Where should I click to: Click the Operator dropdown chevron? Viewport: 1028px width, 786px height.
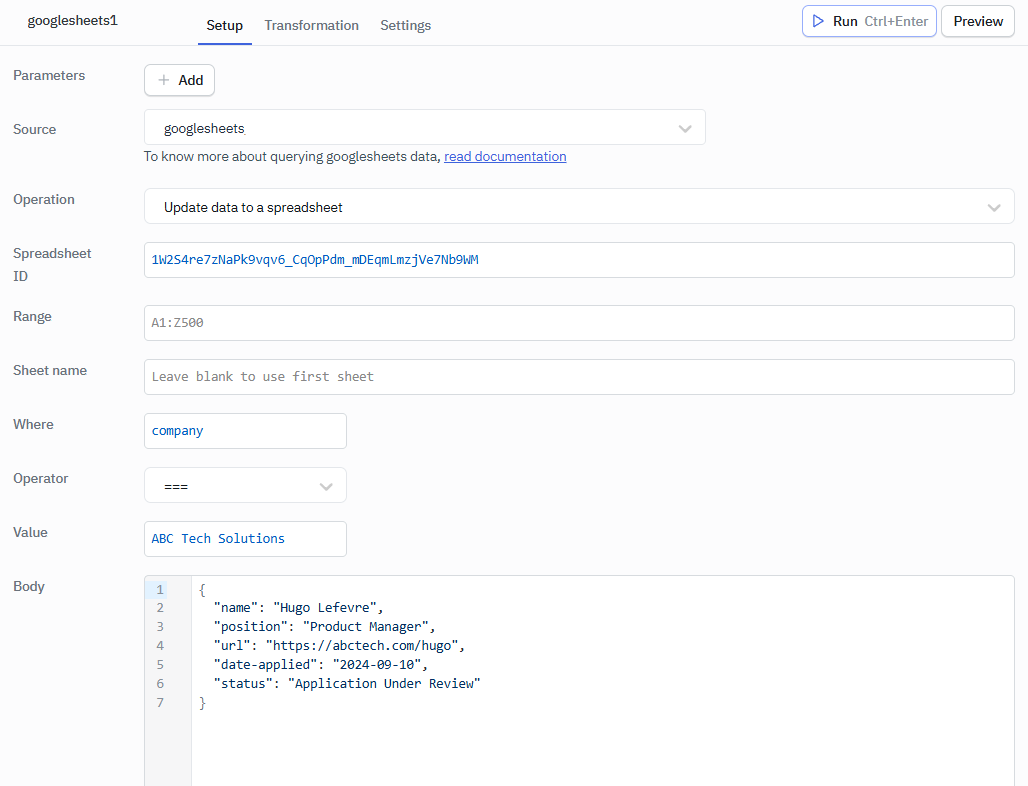[x=326, y=485]
